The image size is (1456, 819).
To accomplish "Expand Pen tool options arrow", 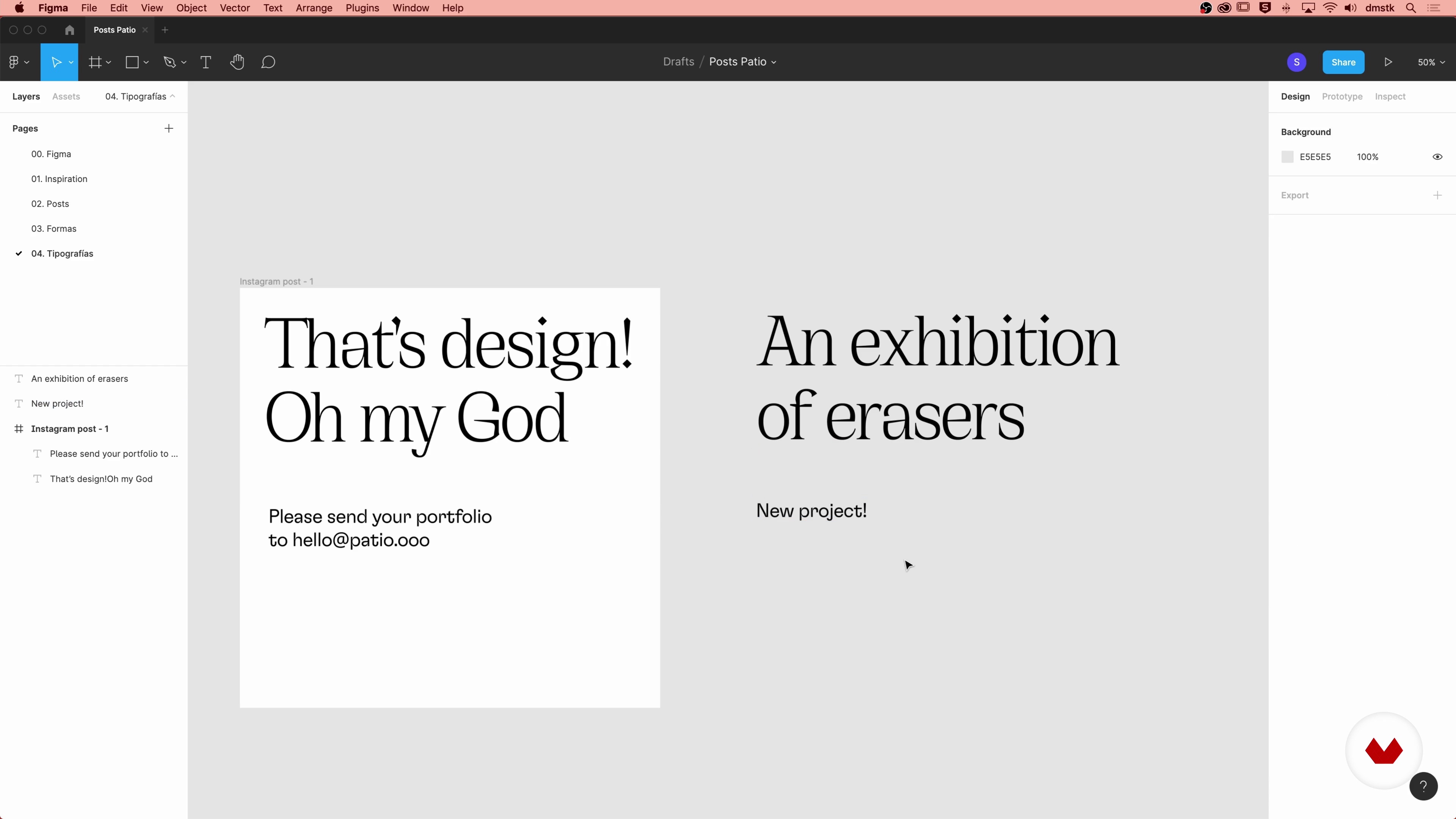I will point(184,62).
